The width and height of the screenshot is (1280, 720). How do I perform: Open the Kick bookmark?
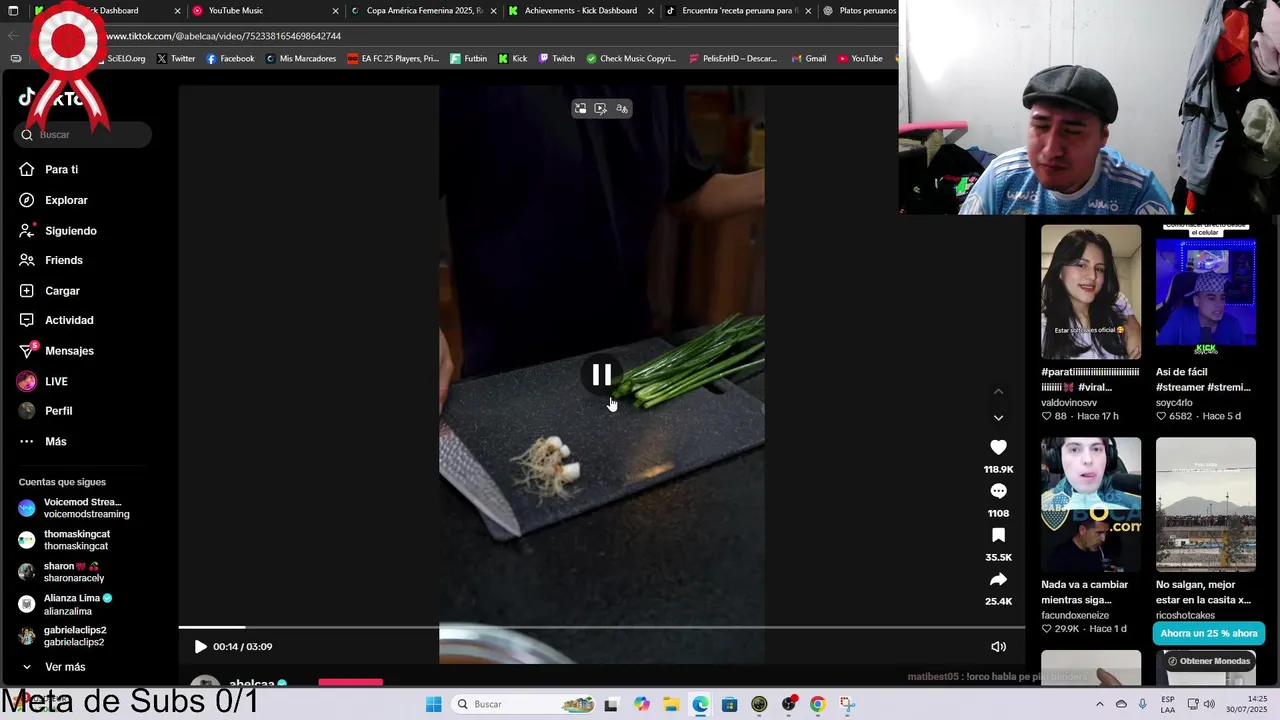(513, 59)
